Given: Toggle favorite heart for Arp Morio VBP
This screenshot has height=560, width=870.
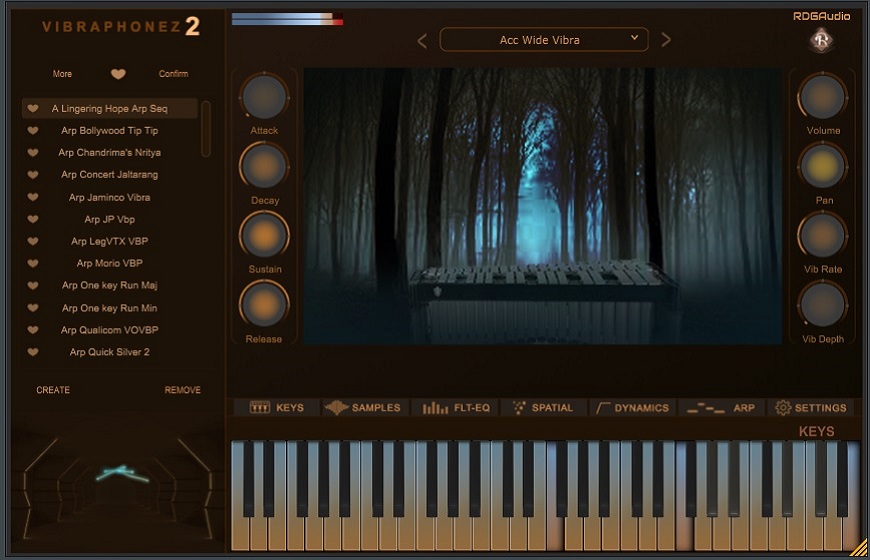Looking at the screenshot, I should pos(33,263).
